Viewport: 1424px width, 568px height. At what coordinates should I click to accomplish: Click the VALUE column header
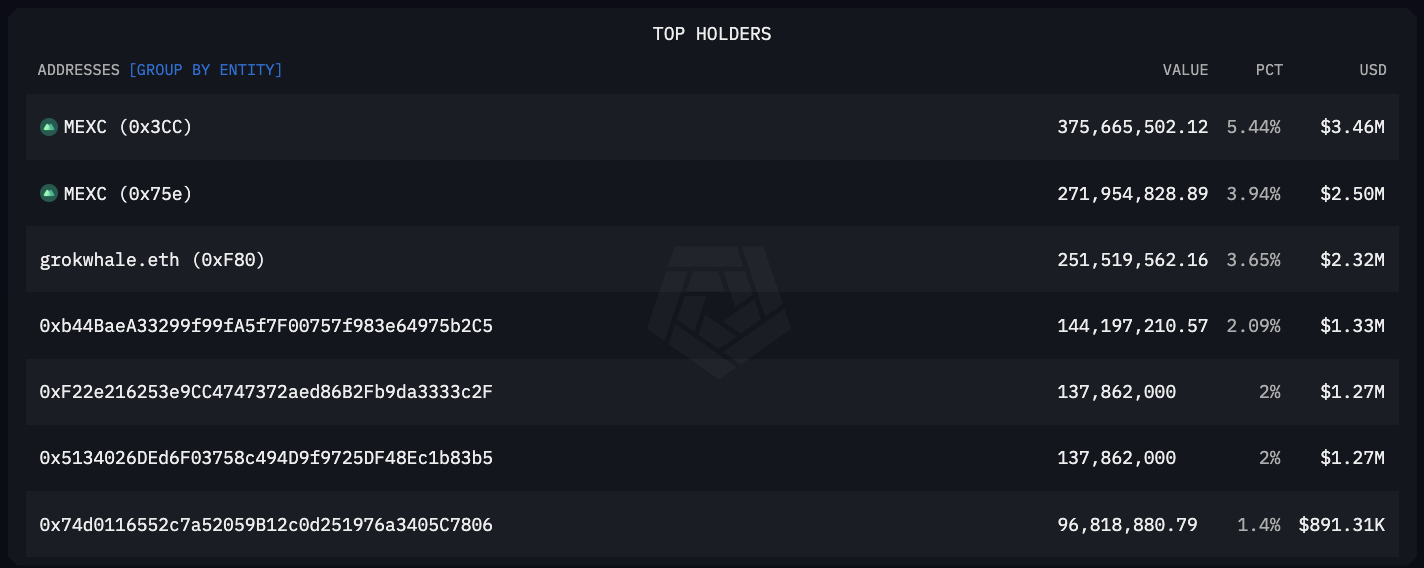coord(1185,70)
